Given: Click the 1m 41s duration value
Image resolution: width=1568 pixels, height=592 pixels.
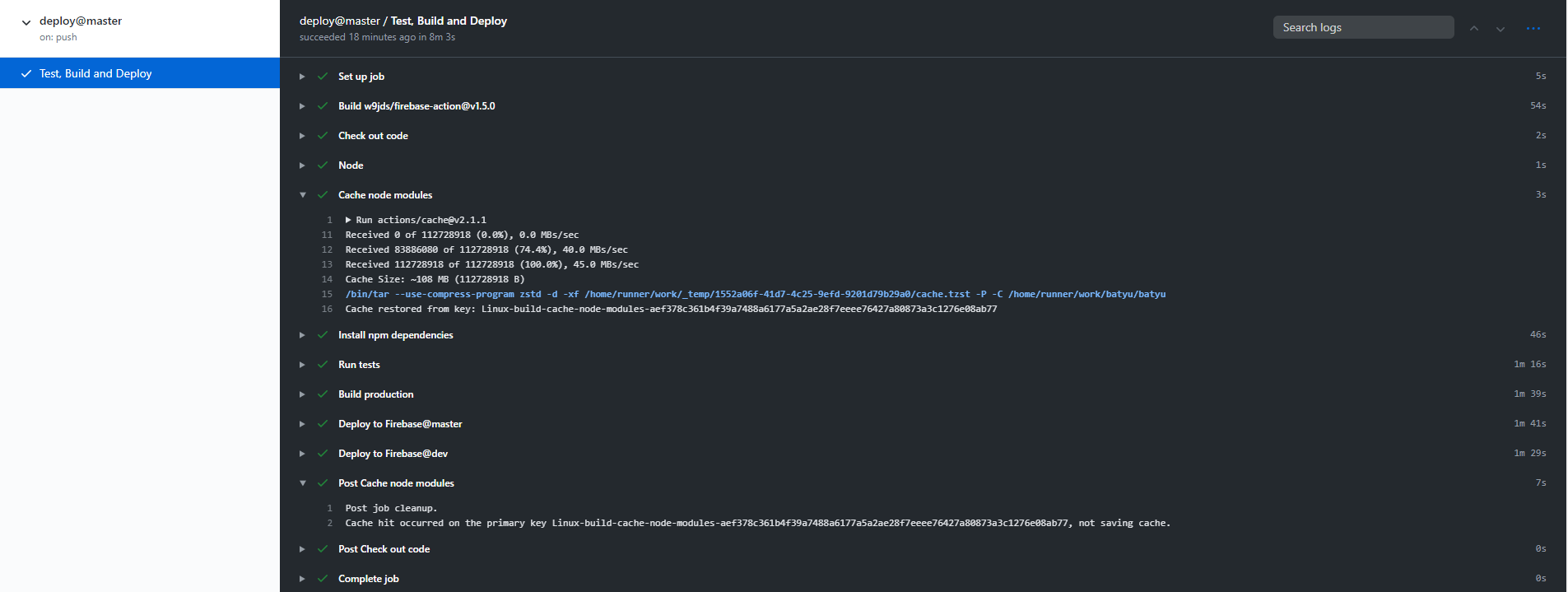Looking at the screenshot, I should 1530,424.
